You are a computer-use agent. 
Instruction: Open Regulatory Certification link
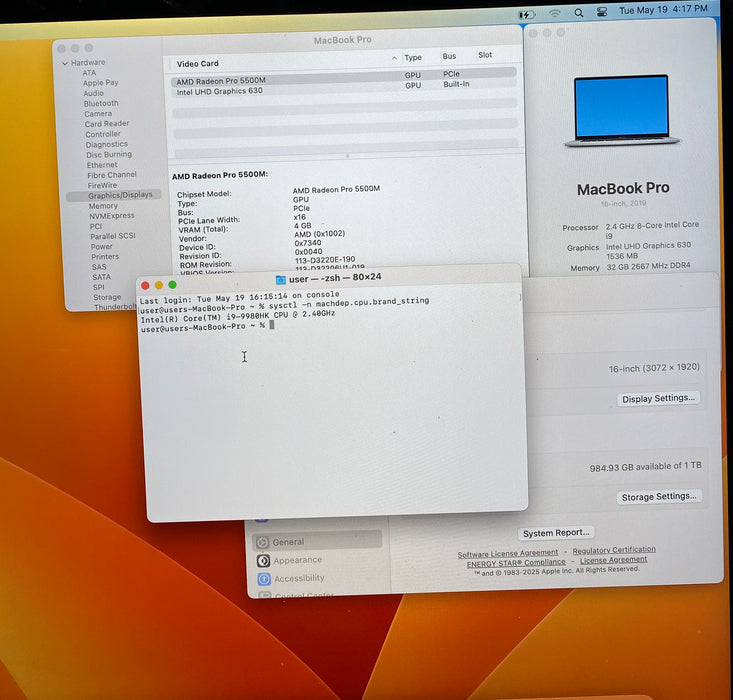click(x=614, y=550)
